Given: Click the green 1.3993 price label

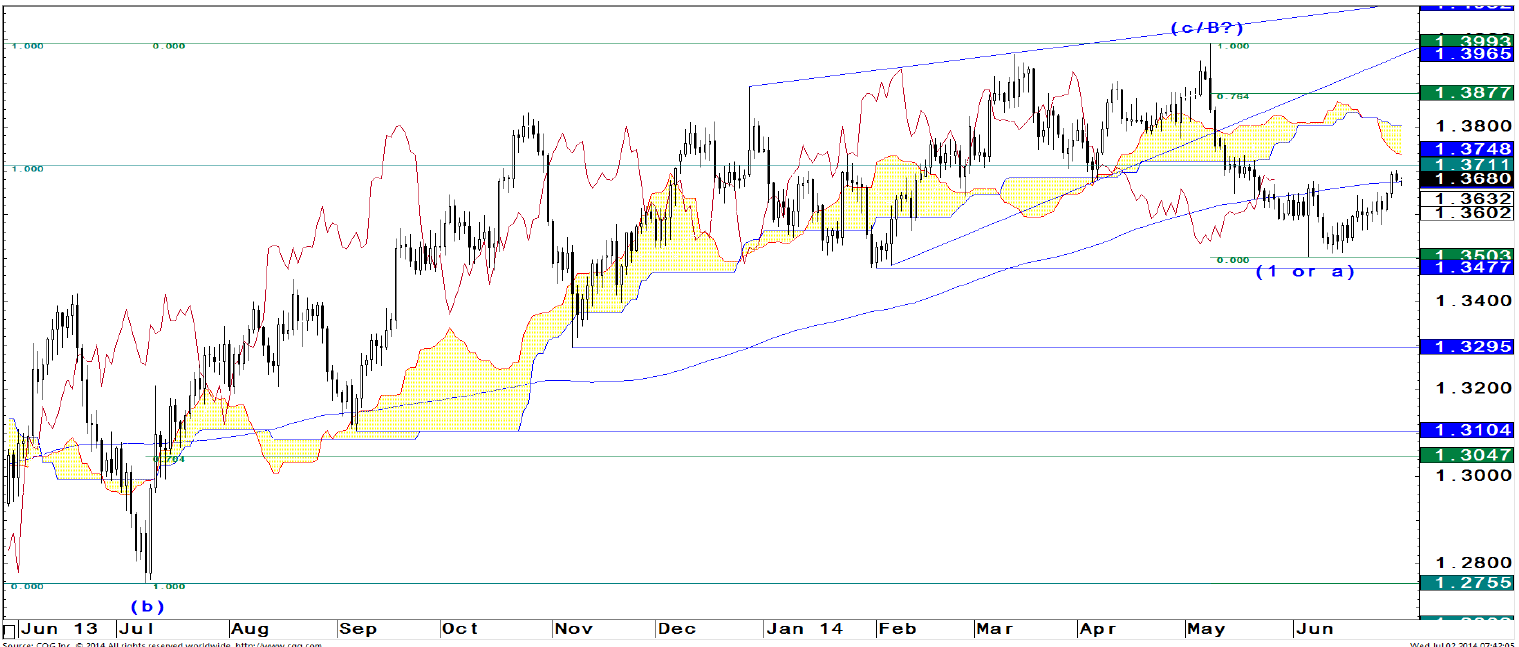Looking at the screenshot, I should (x=1467, y=41).
